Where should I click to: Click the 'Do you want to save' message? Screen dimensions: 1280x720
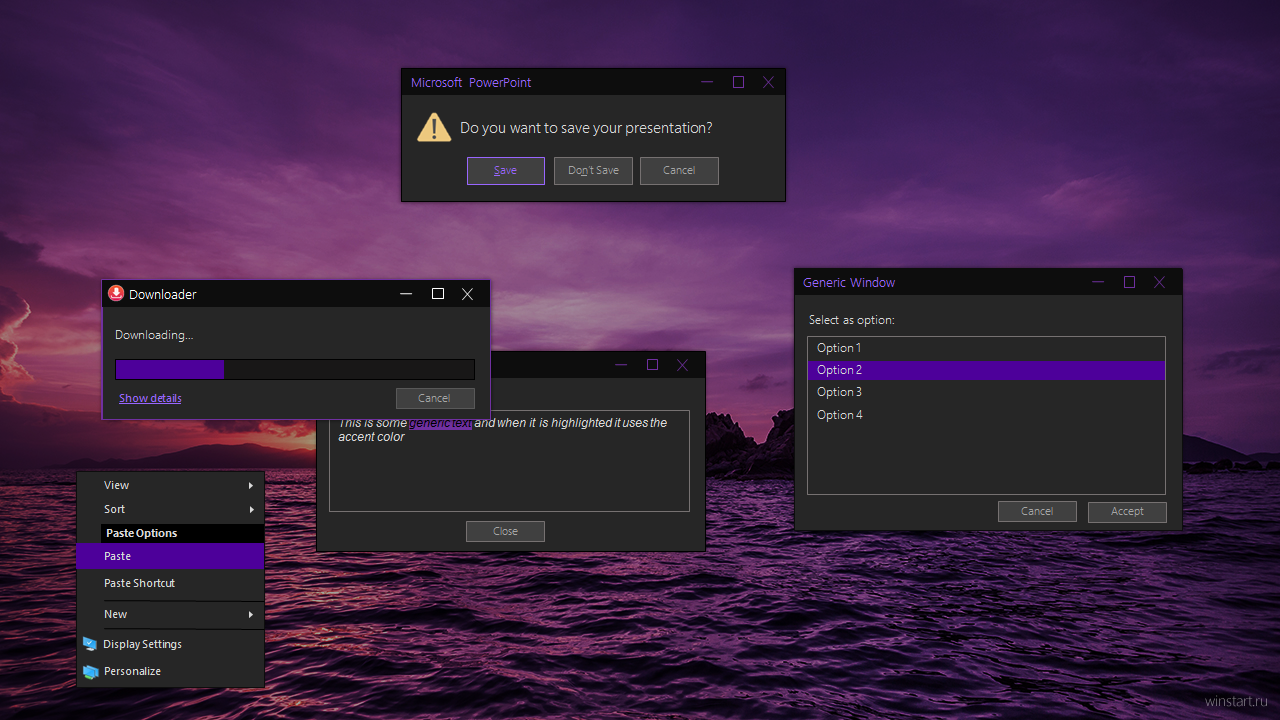[586, 128]
